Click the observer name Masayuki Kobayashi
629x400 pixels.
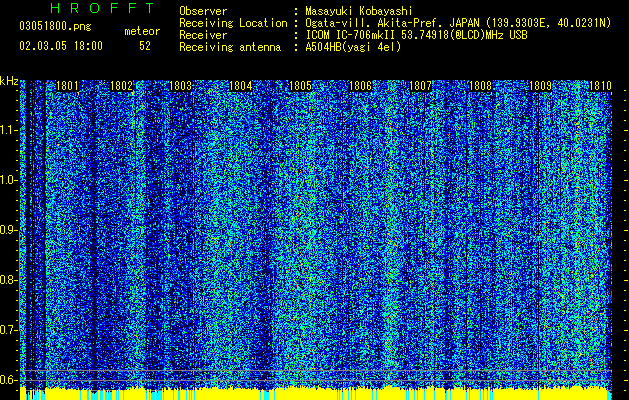coord(359,11)
